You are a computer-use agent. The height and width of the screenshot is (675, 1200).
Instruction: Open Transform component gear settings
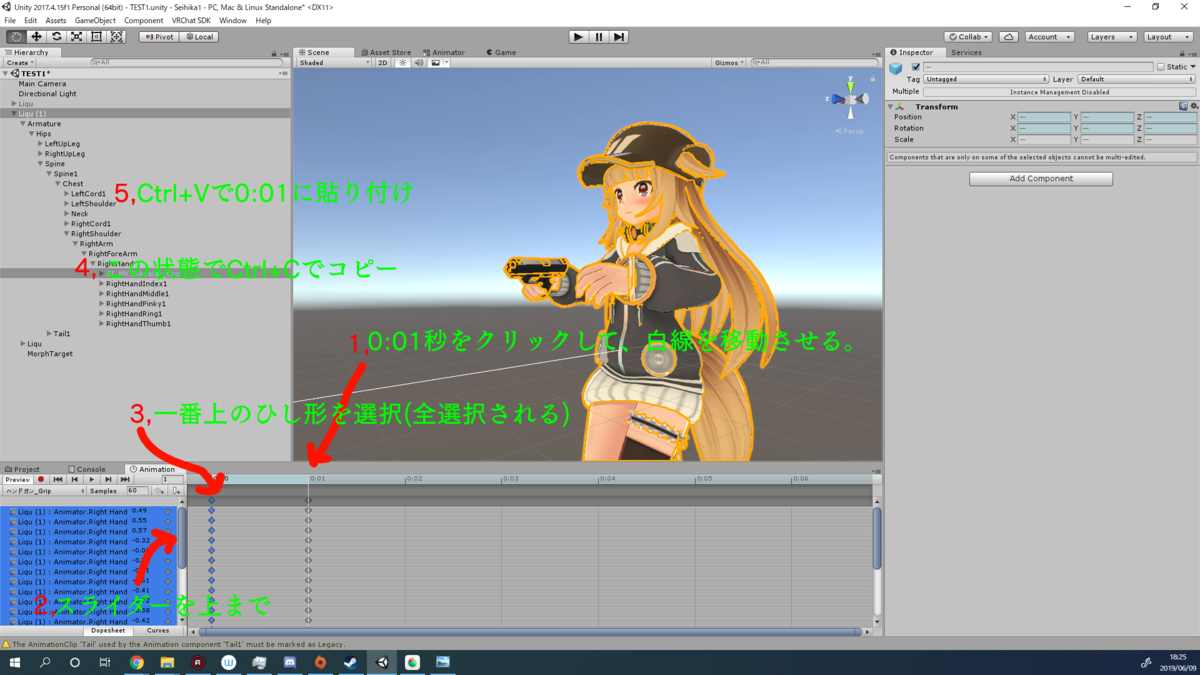pos(1193,106)
